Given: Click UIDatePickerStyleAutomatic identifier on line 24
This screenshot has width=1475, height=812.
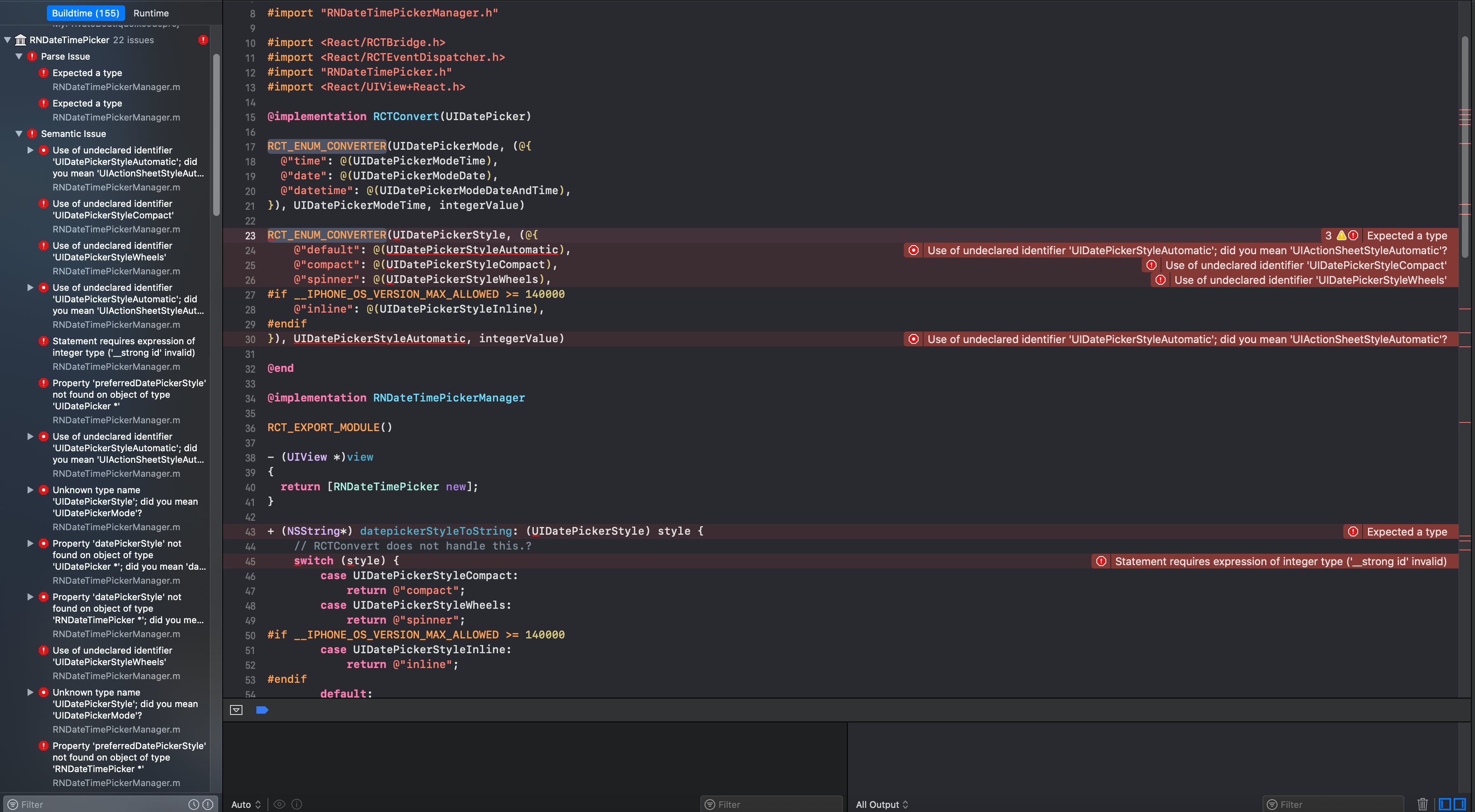Looking at the screenshot, I should [x=472, y=250].
